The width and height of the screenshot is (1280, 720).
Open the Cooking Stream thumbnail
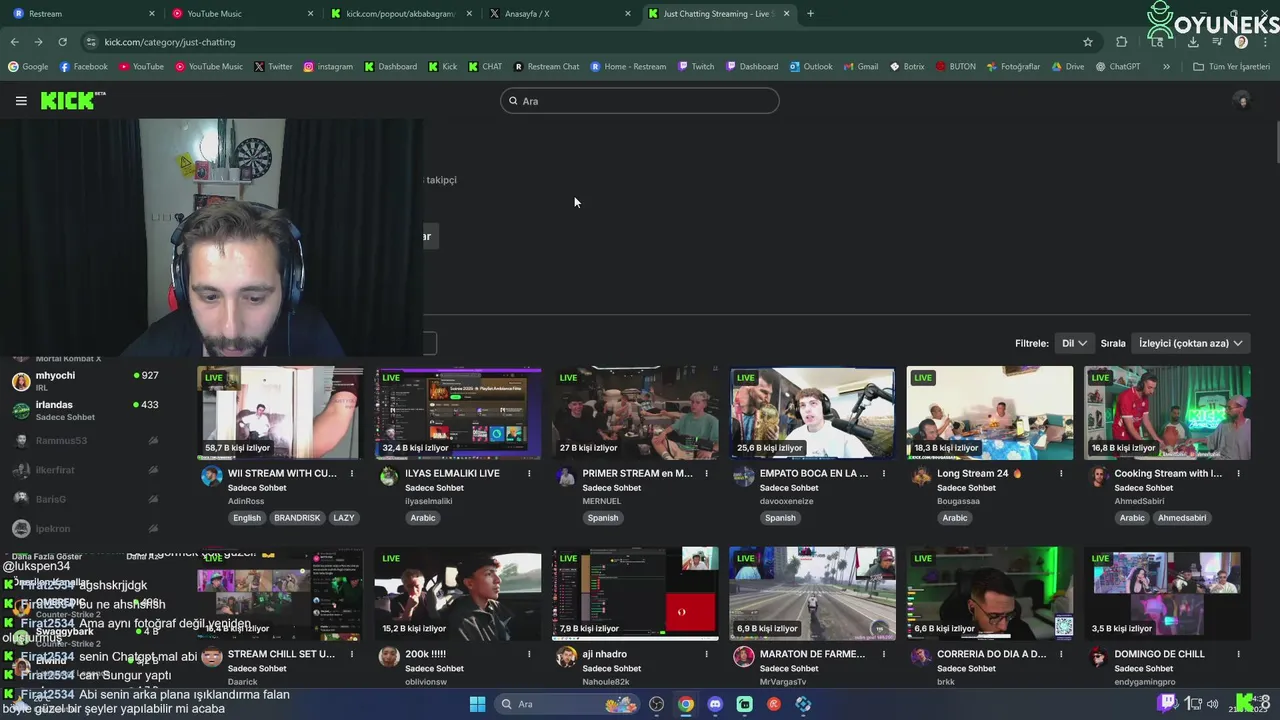click(x=1167, y=413)
